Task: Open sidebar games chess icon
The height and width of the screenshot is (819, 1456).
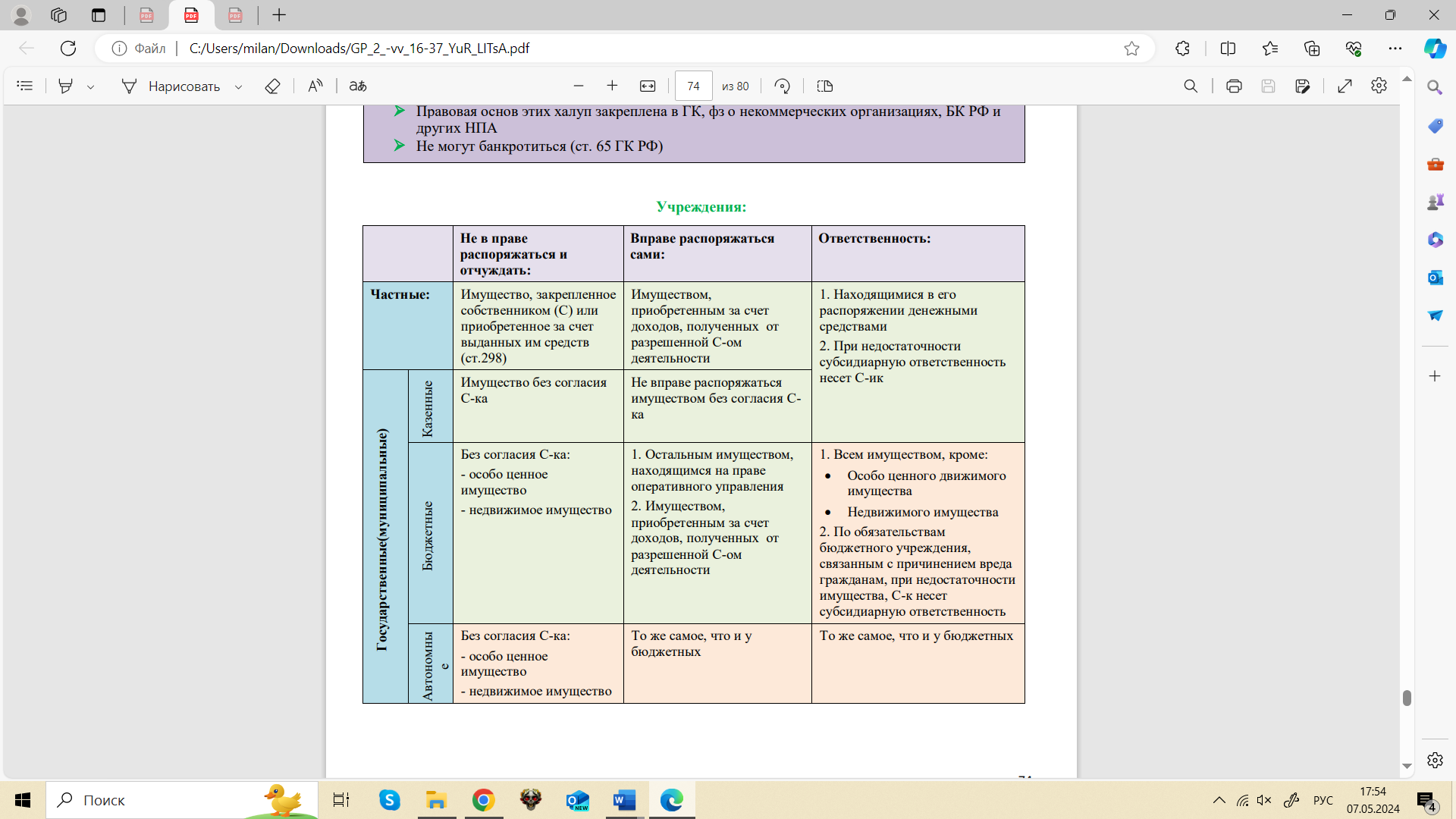Action: [1435, 202]
